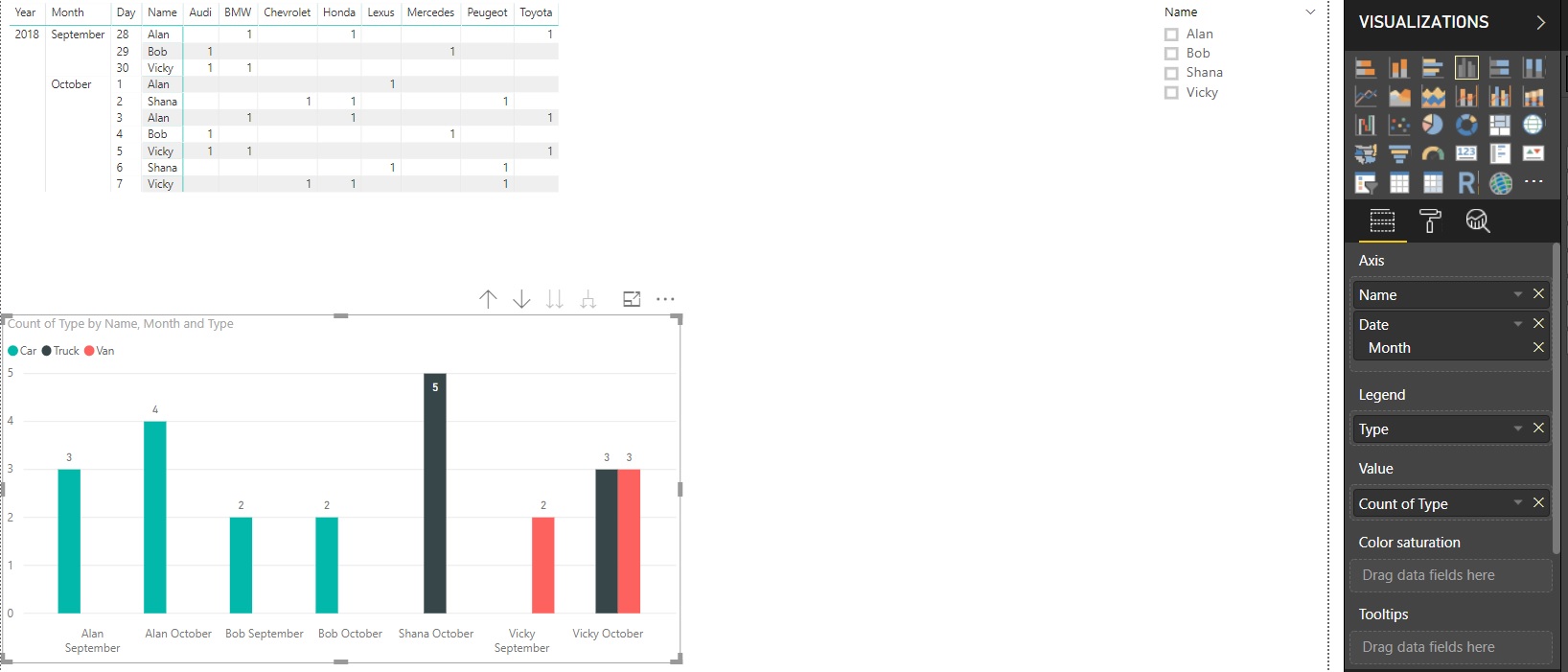Open the Date field dropdown in Axis
This screenshot has height=672, width=1568.
click(1518, 324)
